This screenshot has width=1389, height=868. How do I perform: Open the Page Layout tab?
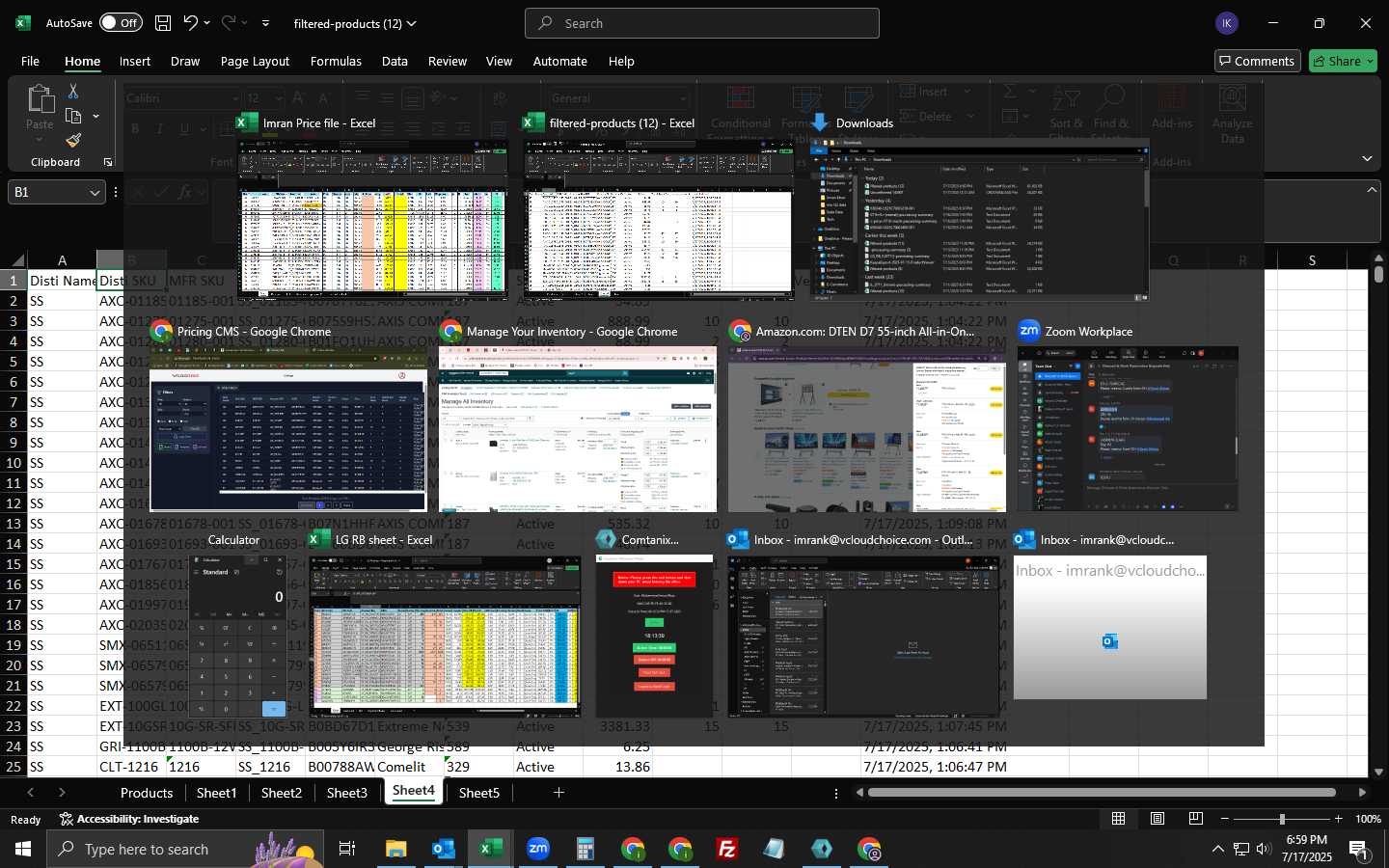tap(255, 61)
